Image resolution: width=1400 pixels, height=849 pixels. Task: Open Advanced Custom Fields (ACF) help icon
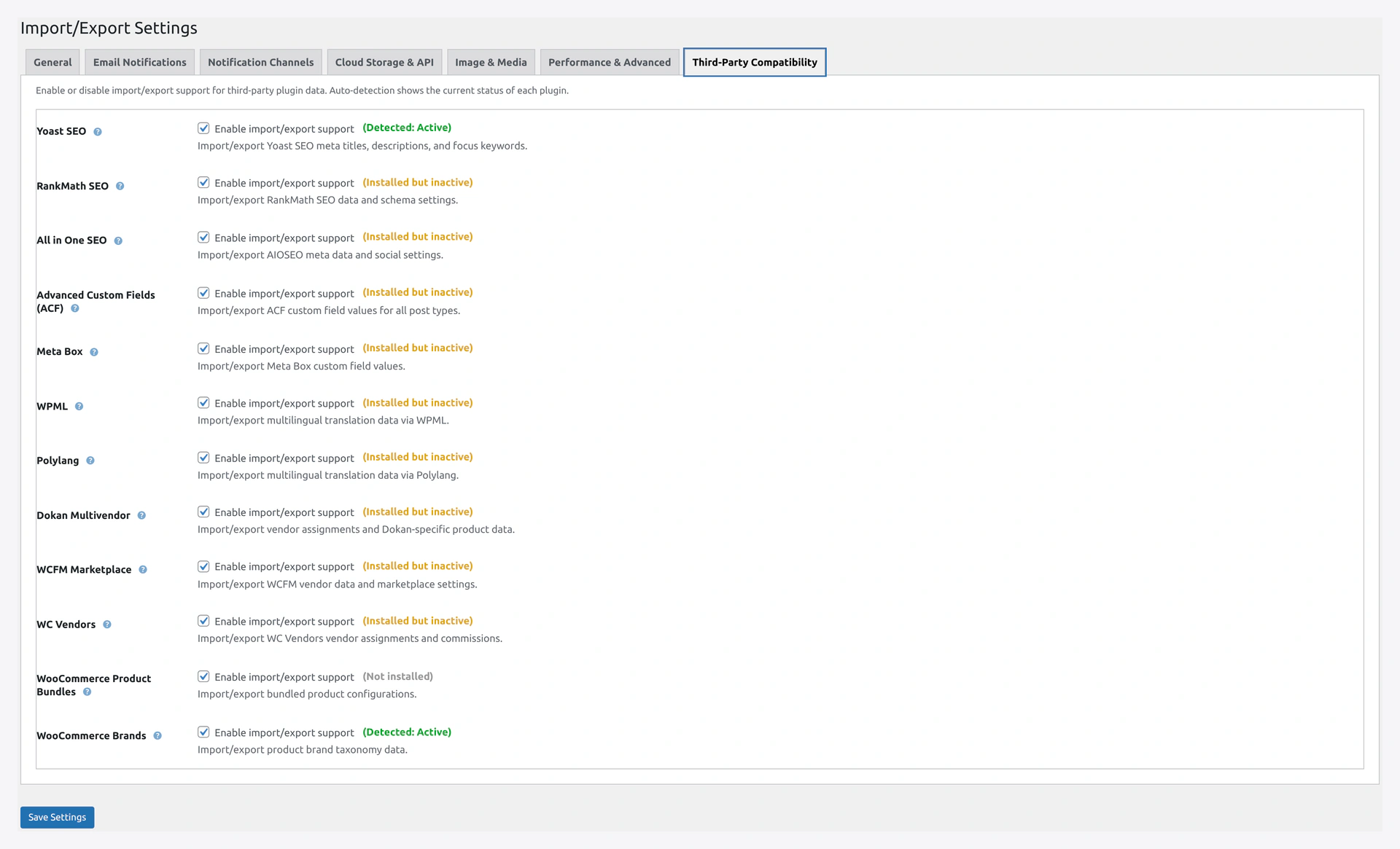75,309
